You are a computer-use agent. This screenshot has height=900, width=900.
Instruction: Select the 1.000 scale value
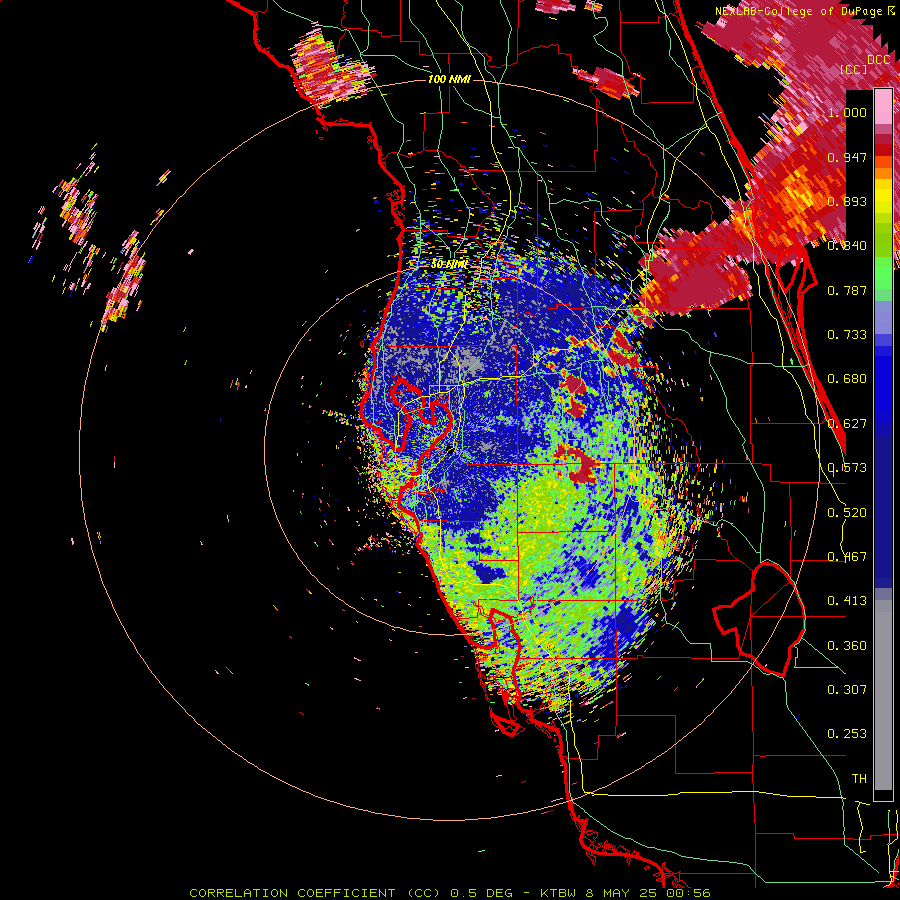(847, 112)
